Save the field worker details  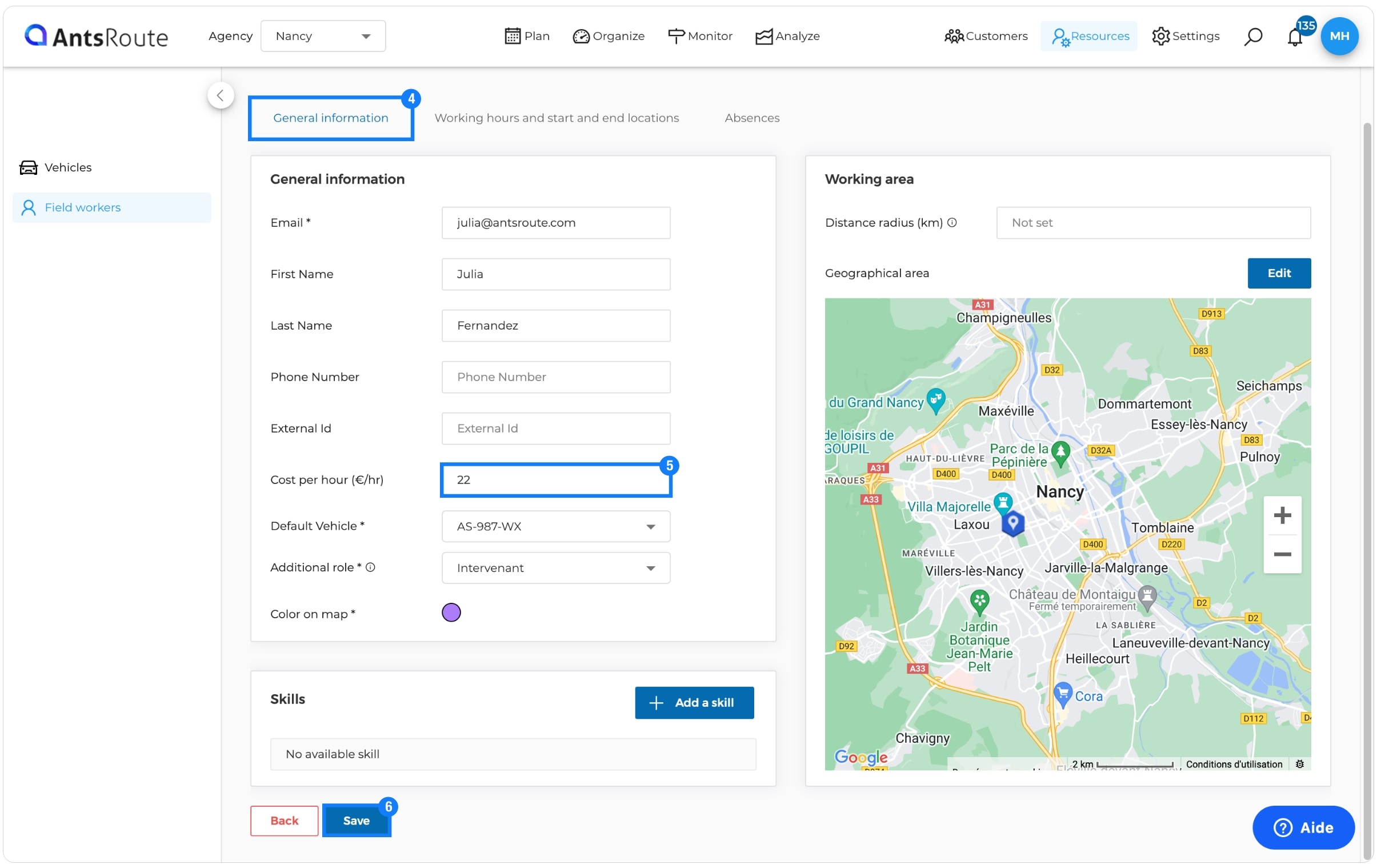pos(357,821)
